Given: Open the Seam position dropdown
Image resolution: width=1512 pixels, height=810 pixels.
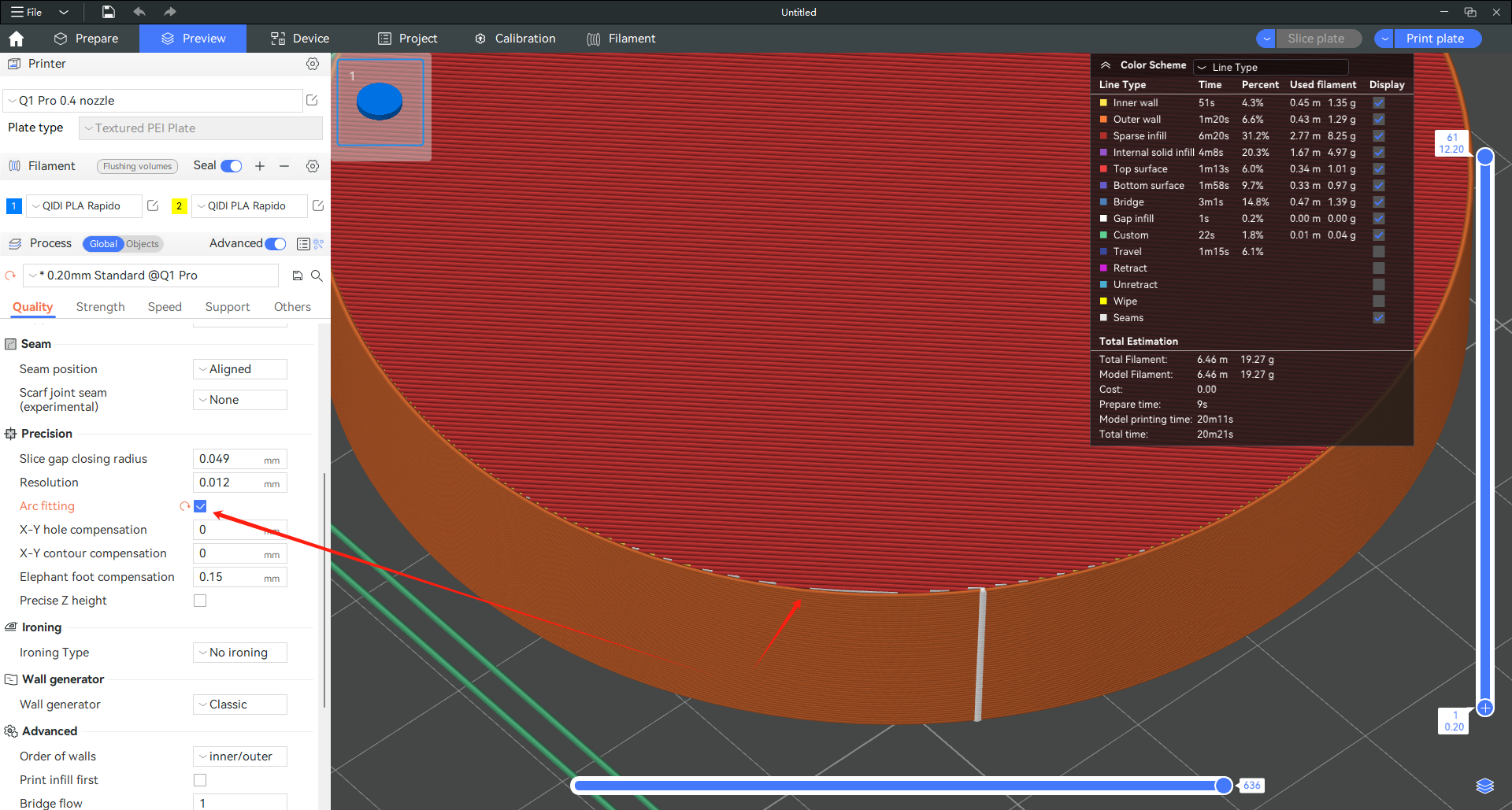Looking at the screenshot, I should (240, 369).
